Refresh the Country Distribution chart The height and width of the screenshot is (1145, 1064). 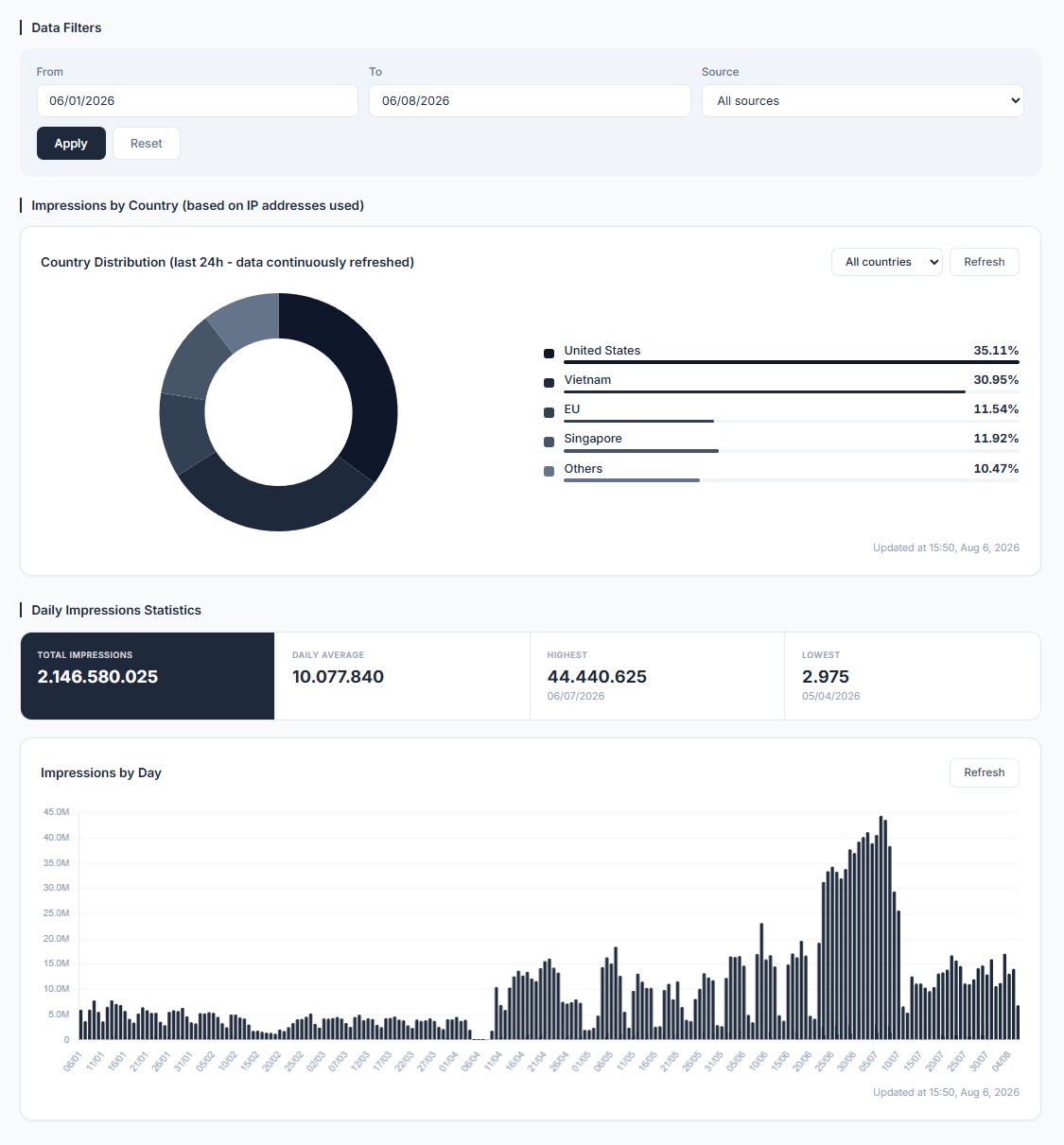[985, 262]
